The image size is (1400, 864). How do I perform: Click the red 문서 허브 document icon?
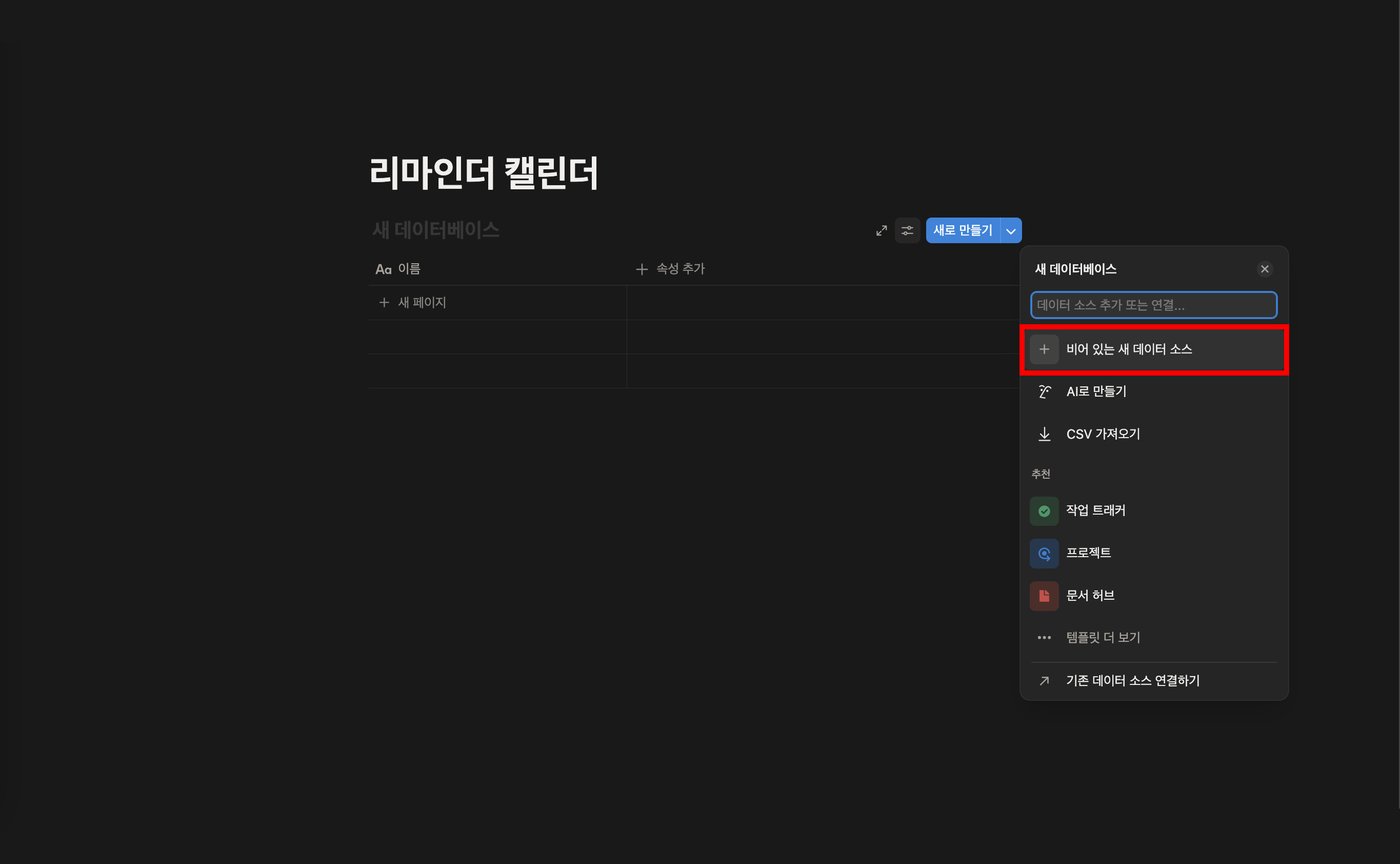[x=1044, y=596]
